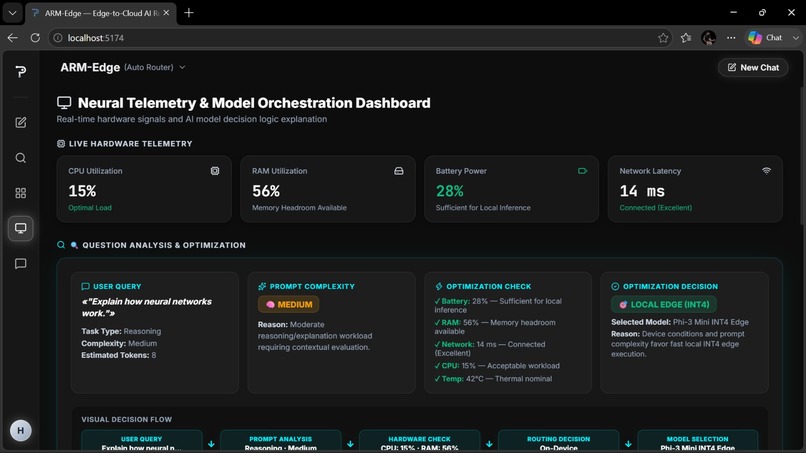806x453 pixels.
Task: Click the ARM-Edge app title
Action: tap(90, 67)
